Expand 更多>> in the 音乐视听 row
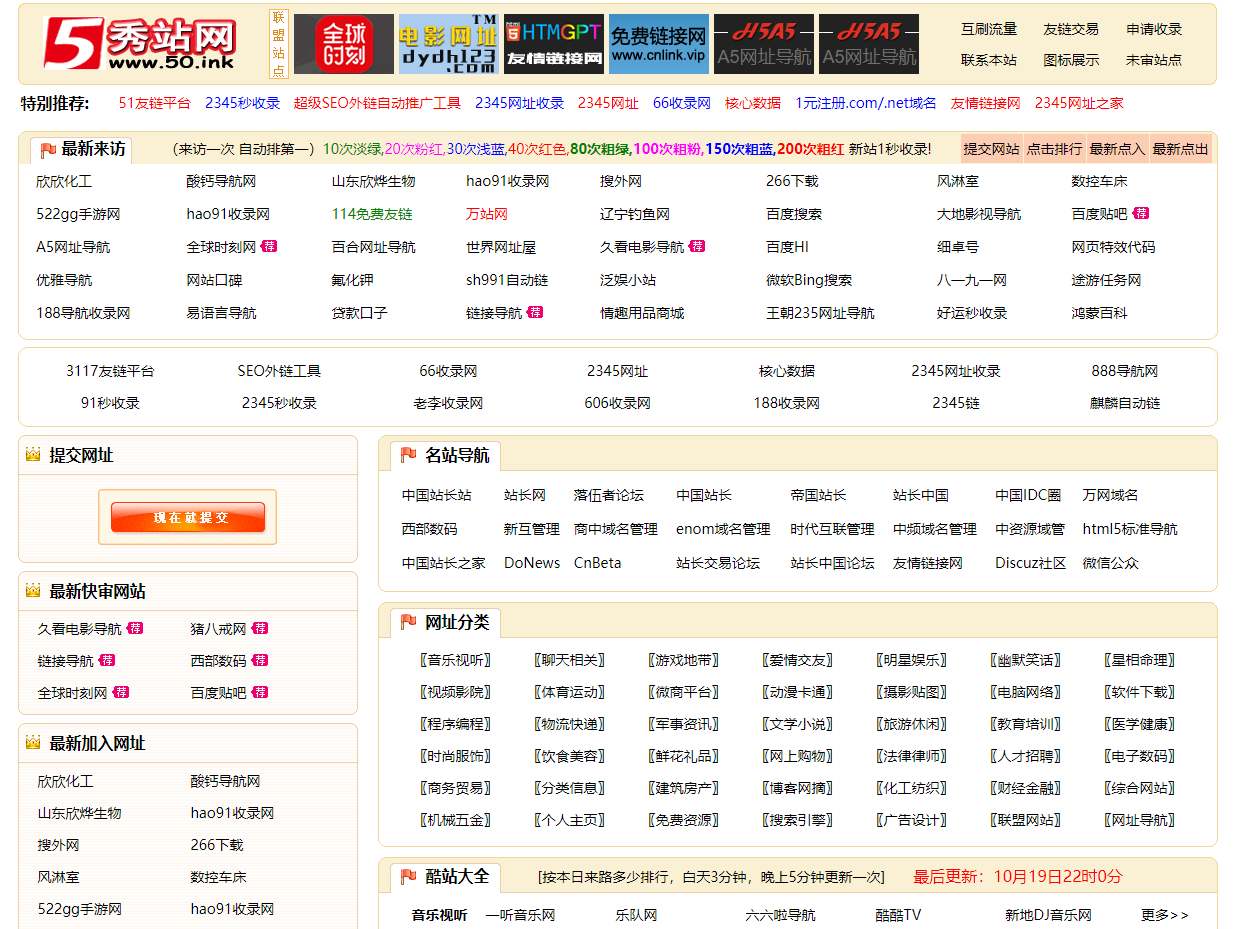The height and width of the screenshot is (929, 1236). point(1164,915)
